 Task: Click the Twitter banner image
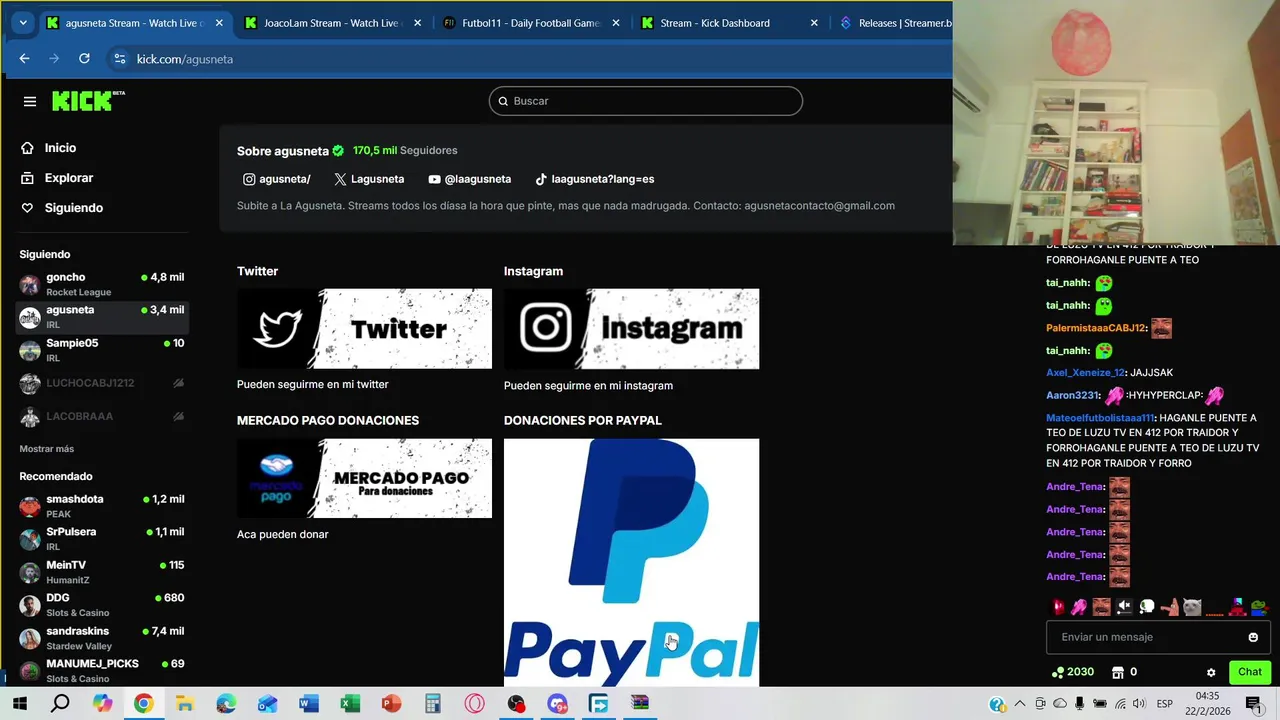[364, 329]
